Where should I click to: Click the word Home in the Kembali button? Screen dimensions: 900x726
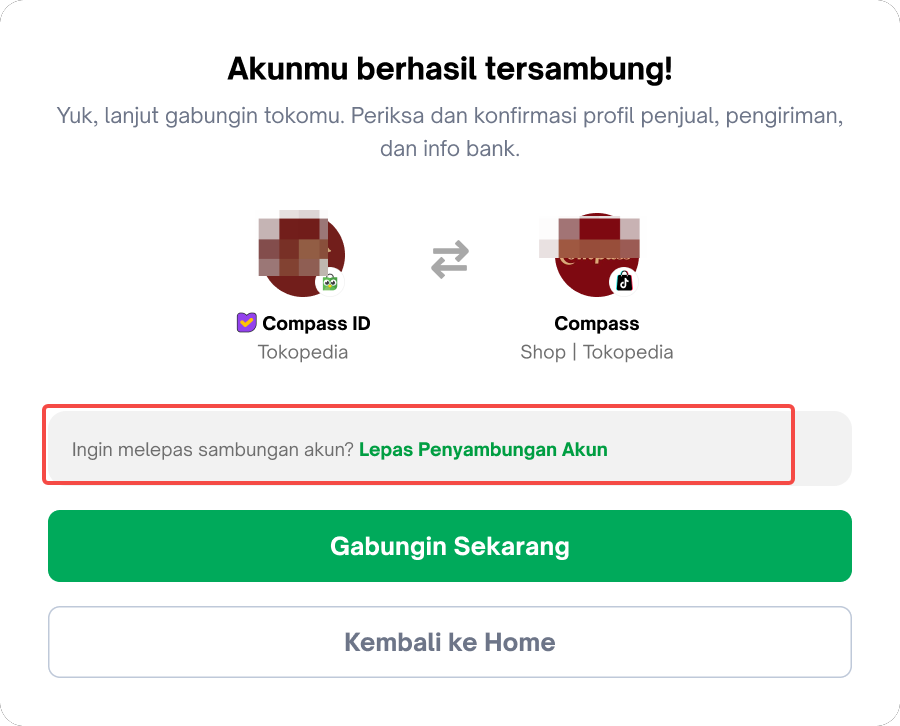click(517, 641)
